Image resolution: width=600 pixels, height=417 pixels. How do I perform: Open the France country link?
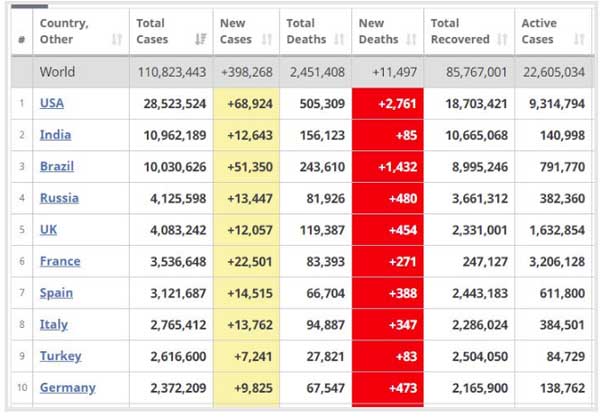[x=60, y=262]
